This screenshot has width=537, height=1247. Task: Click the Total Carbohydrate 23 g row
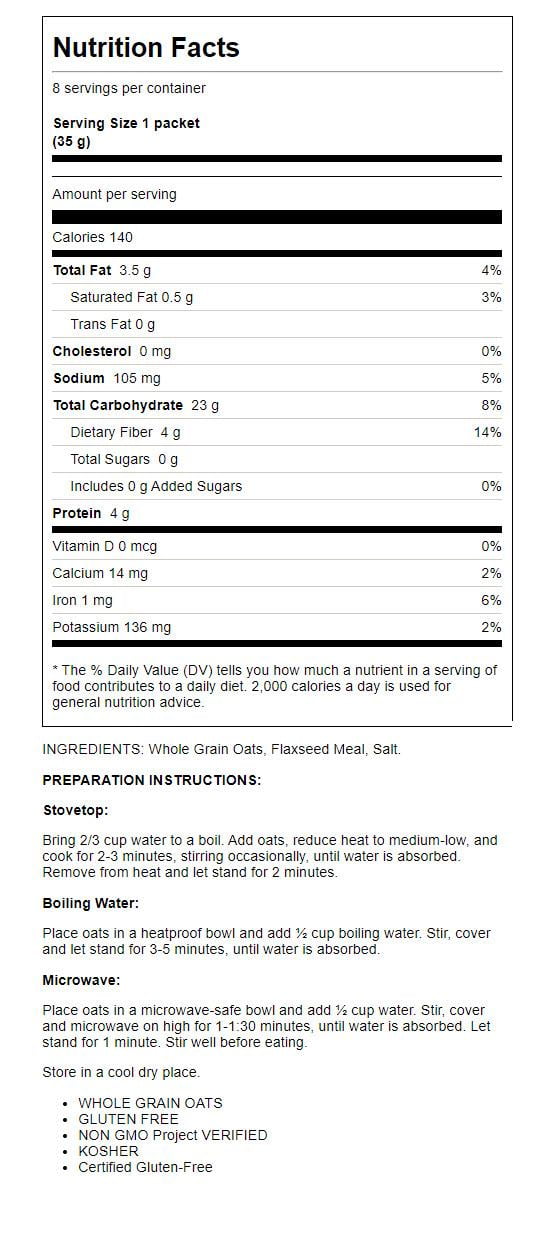pos(277,405)
